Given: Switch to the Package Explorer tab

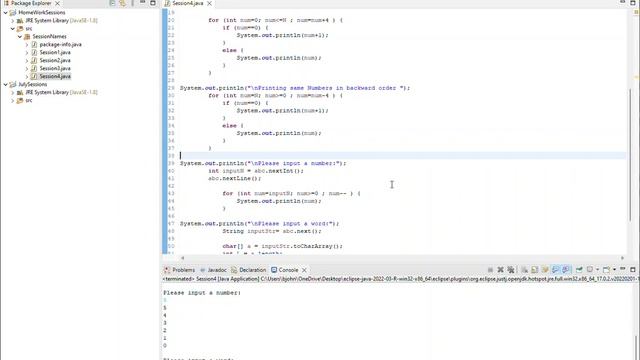Looking at the screenshot, I should coord(31,3).
